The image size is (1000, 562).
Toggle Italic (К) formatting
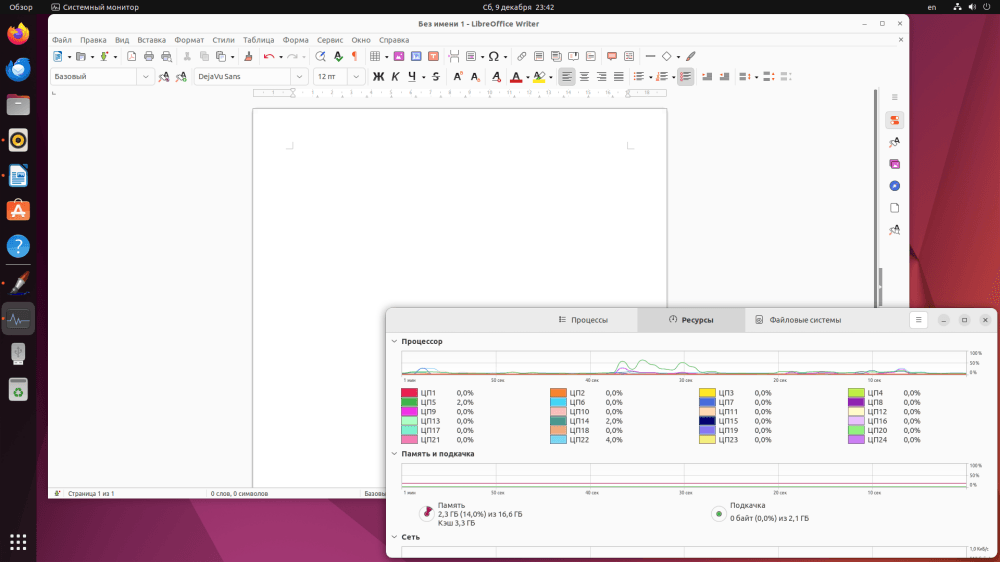(395, 77)
